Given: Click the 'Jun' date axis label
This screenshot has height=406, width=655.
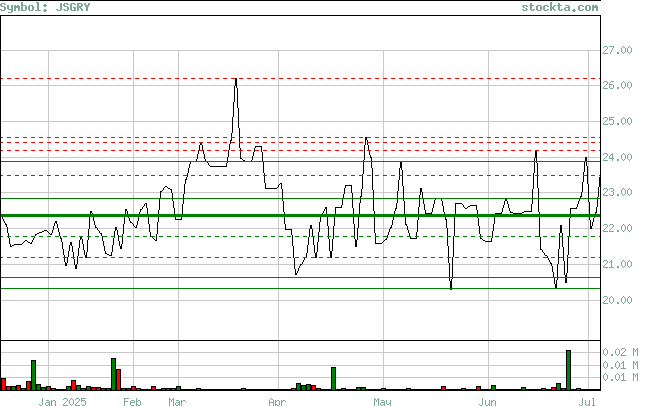Looking at the screenshot, I should click(487, 401).
